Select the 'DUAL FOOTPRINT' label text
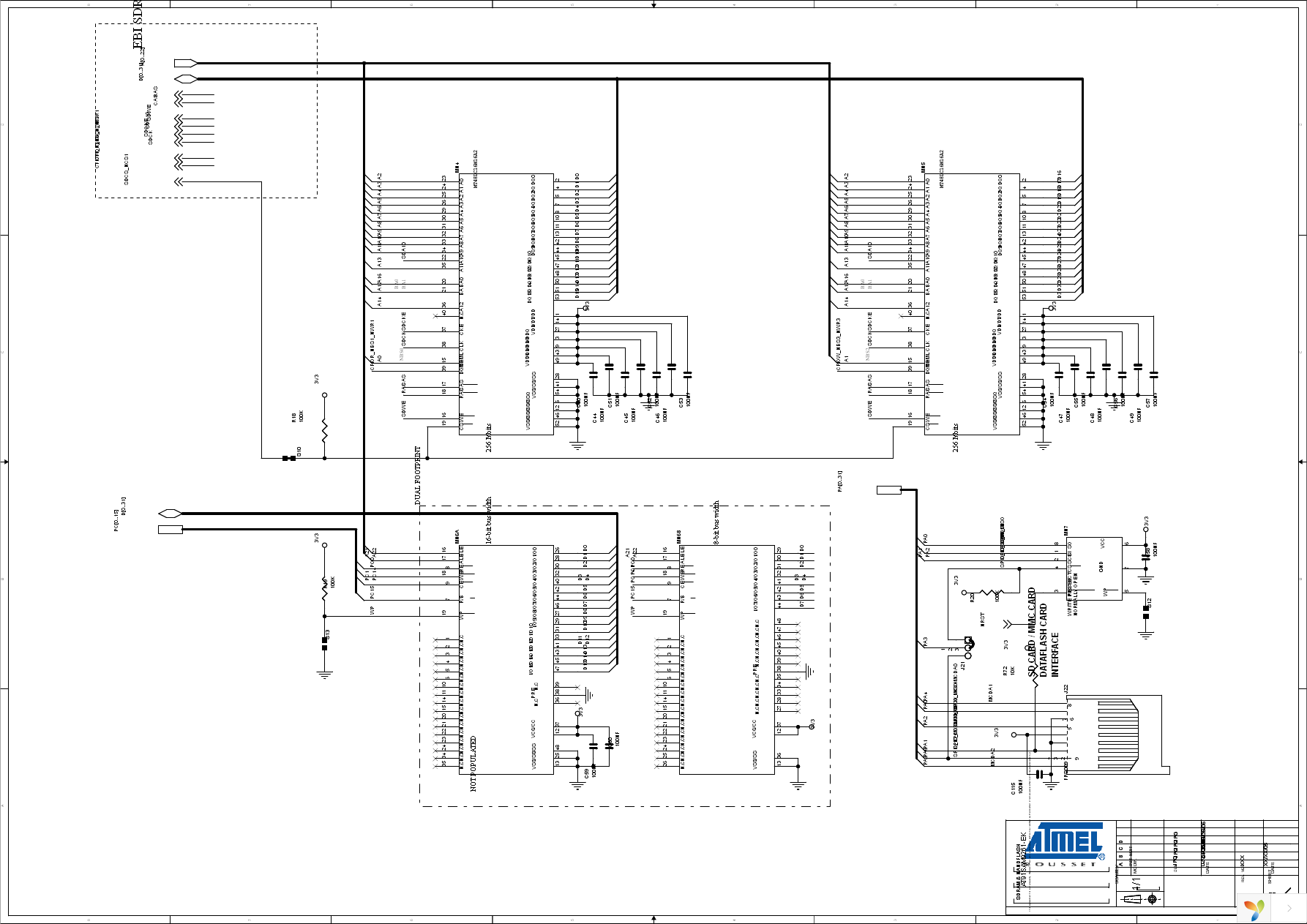The height and width of the screenshot is (924, 1307). (x=418, y=476)
